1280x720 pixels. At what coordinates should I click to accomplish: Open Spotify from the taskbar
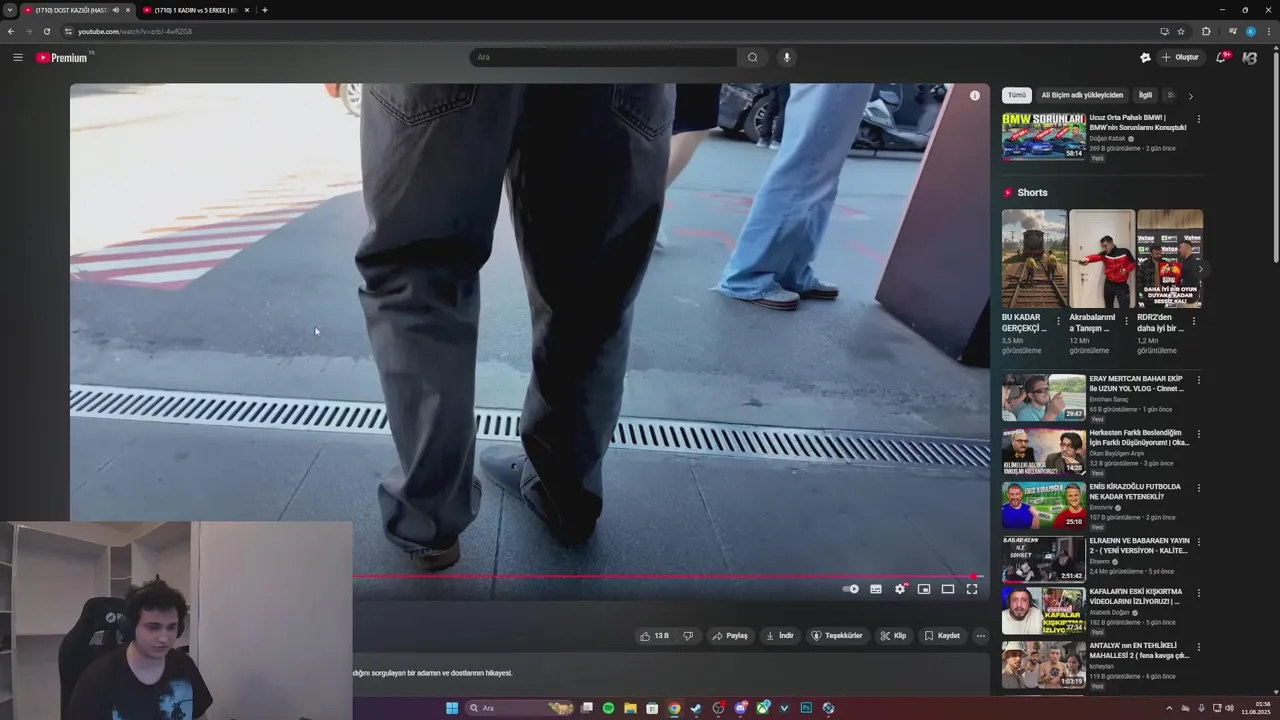pyautogui.click(x=608, y=708)
